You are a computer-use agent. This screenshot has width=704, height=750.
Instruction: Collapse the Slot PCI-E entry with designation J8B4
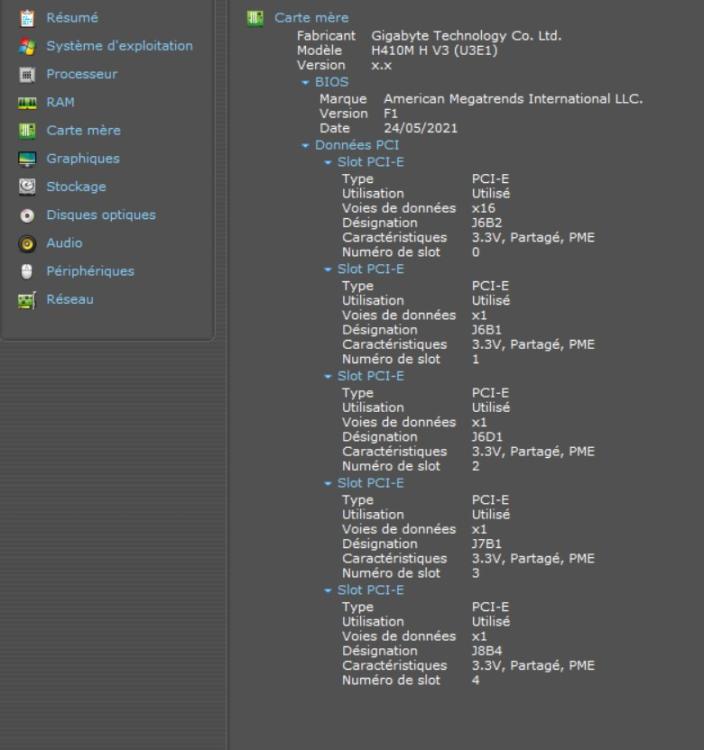pyautogui.click(x=328, y=591)
